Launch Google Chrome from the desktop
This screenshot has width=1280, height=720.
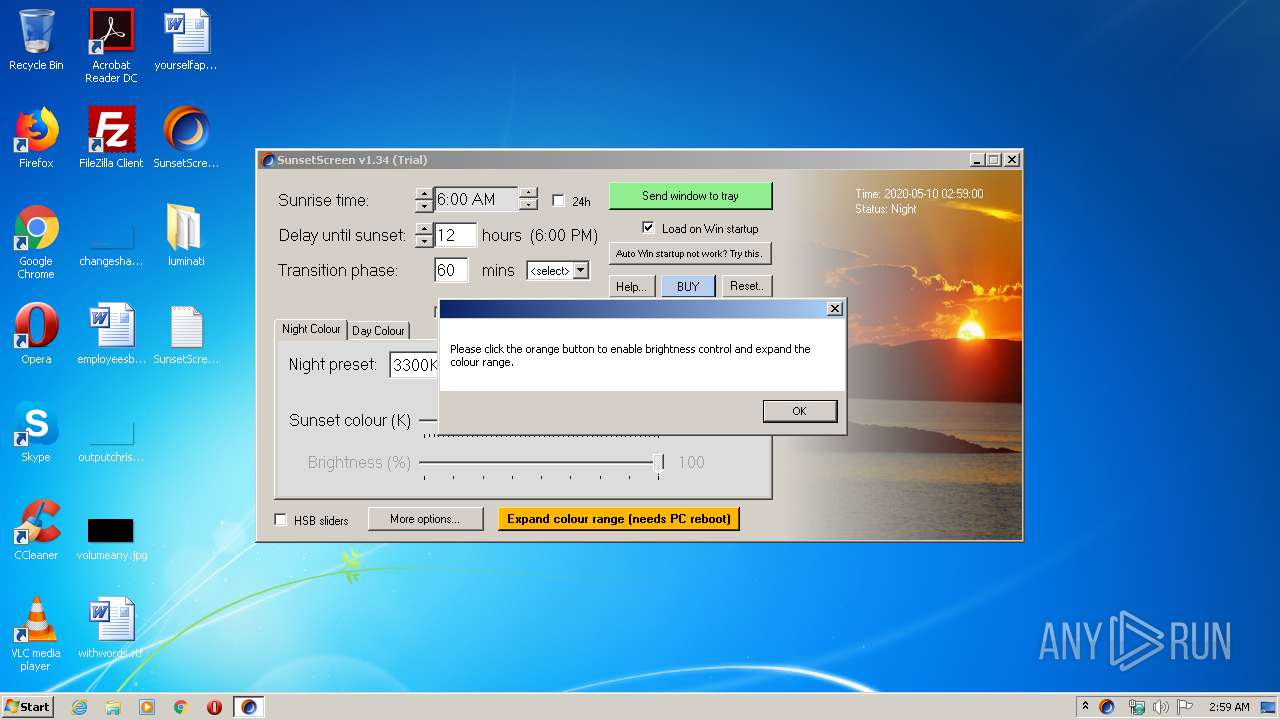[x=36, y=241]
